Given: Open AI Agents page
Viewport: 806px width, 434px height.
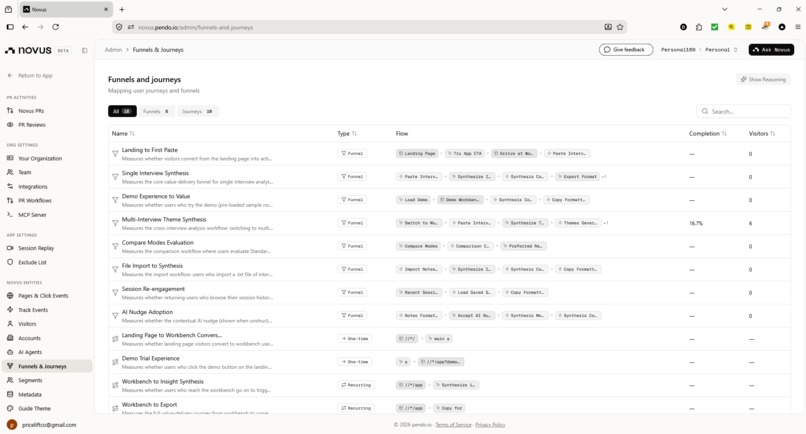Looking at the screenshot, I should point(30,352).
